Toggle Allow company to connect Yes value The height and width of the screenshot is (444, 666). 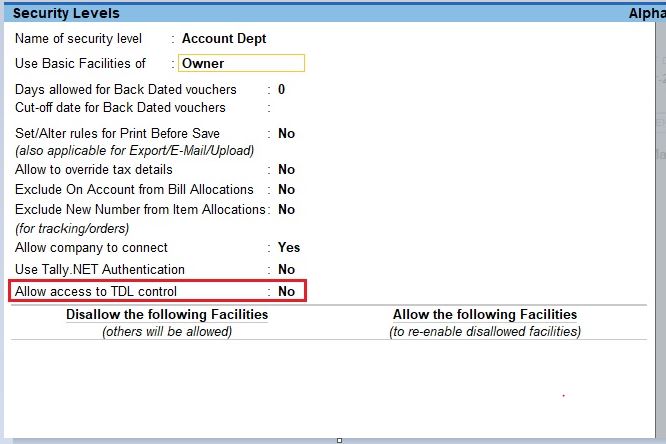288,247
